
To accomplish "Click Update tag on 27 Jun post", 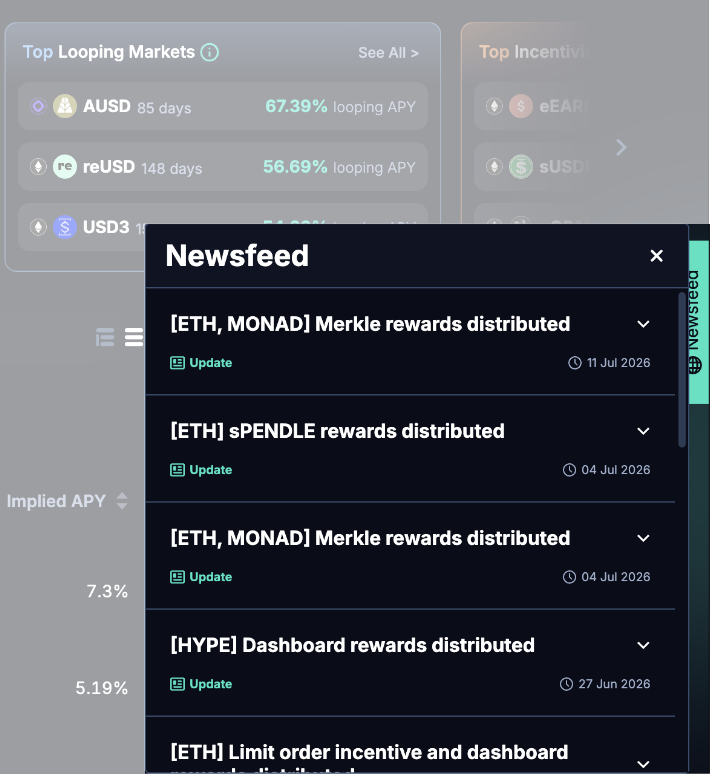I will pos(201,684).
